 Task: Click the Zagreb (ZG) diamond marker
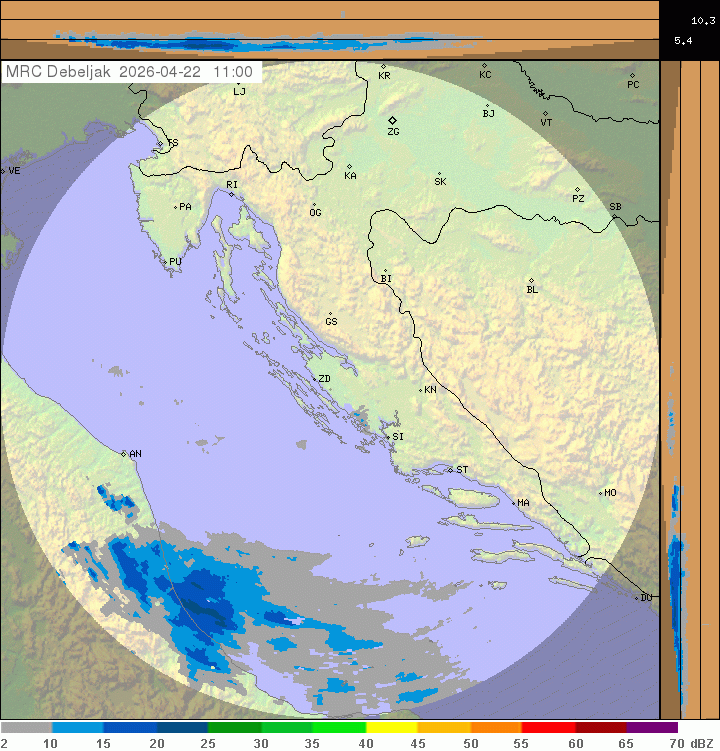coord(392,120)
